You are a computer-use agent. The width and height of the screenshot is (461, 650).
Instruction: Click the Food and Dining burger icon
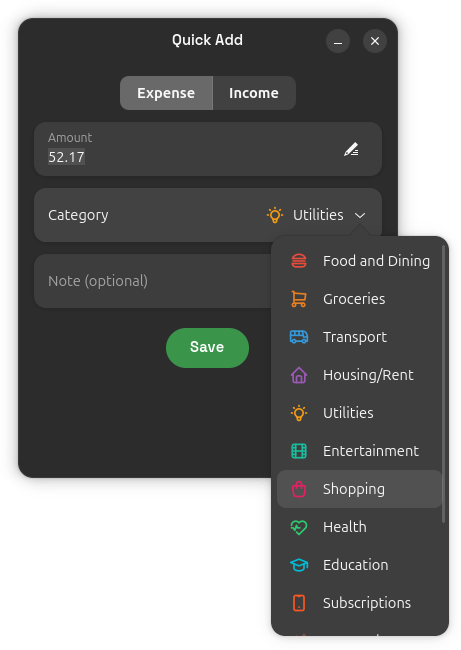(x=298, y=261)
